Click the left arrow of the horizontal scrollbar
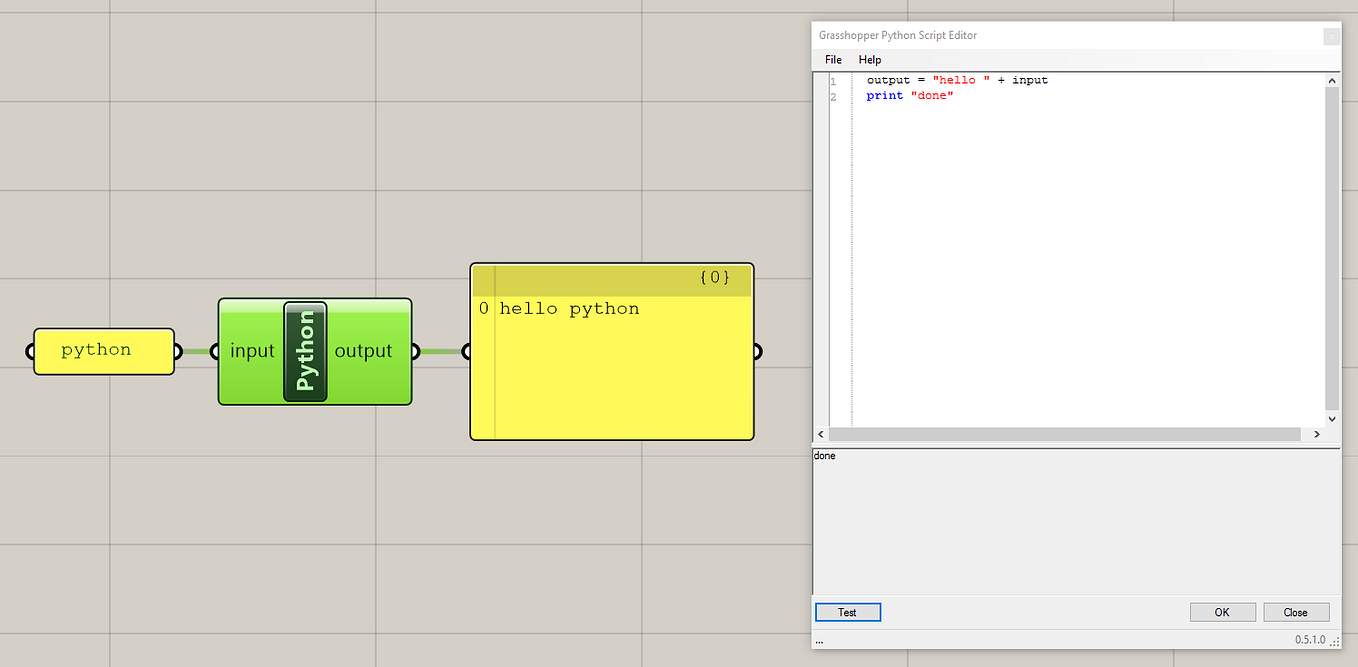 (x=821, y=434)
